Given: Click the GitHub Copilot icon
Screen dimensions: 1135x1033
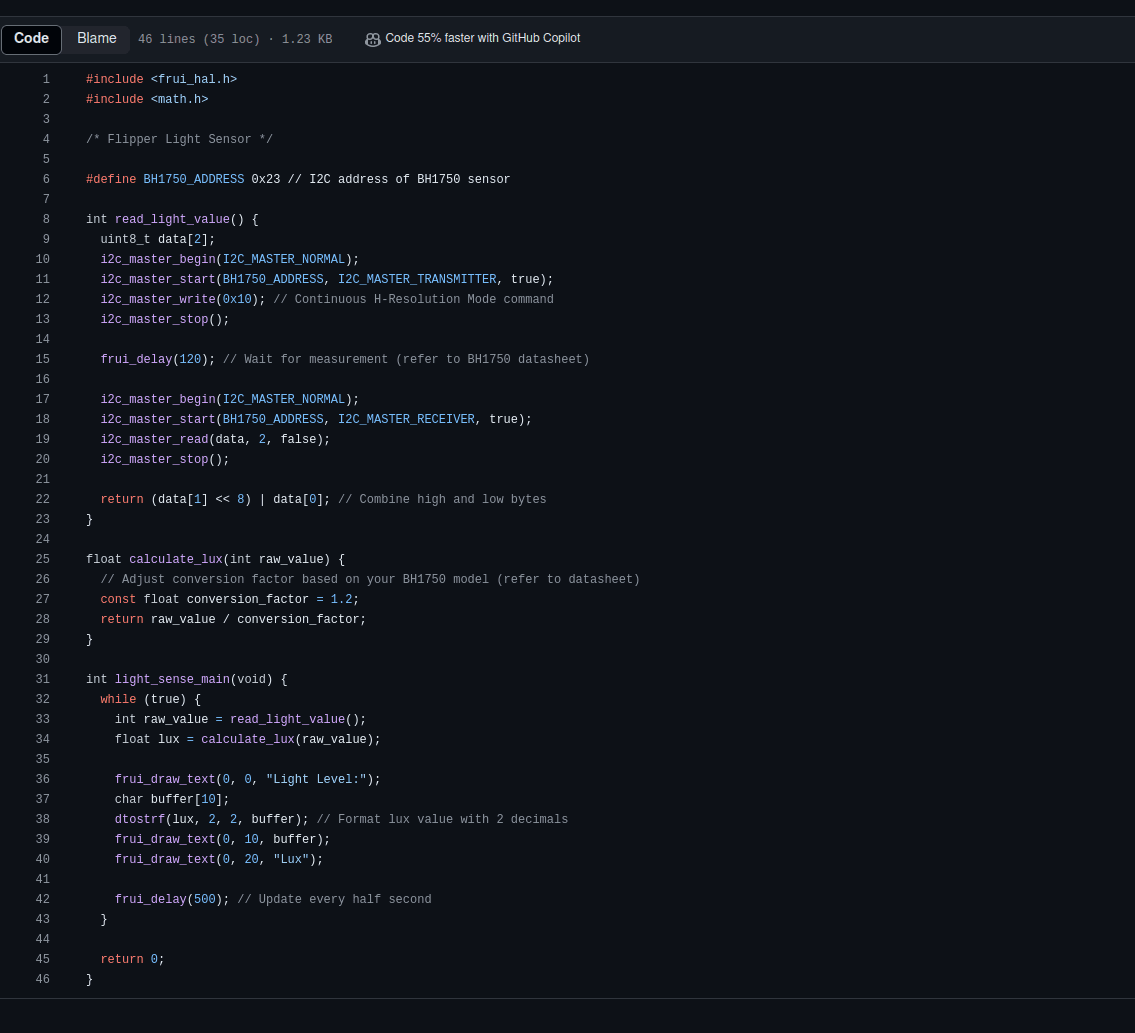Looking at the screenshot, I should (373, 39).
